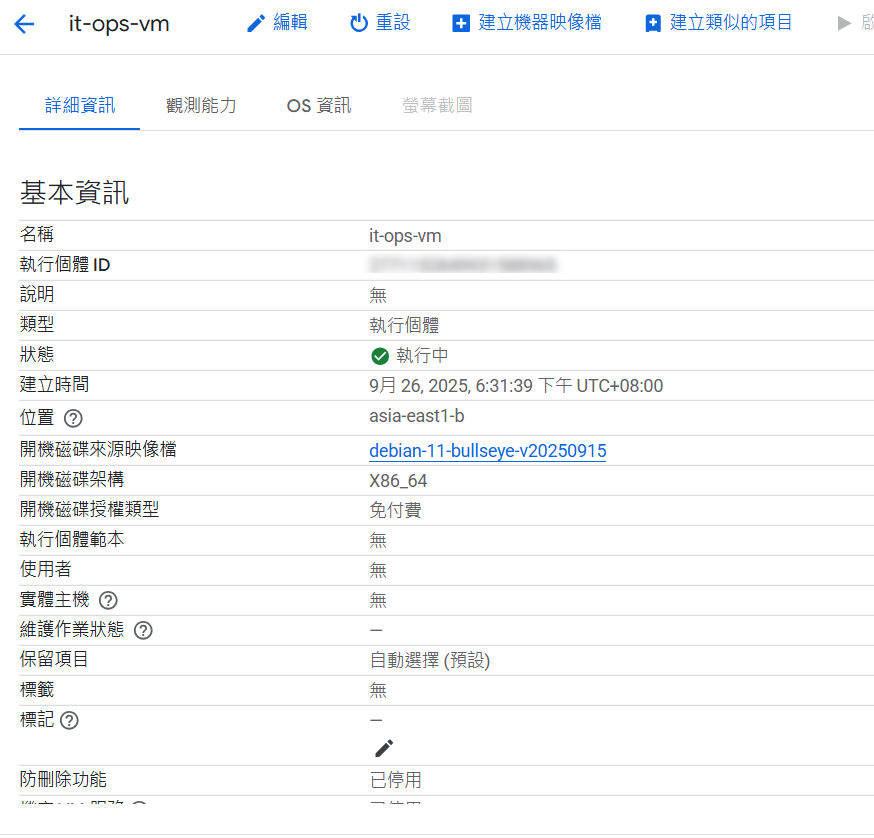
Task: Click the 重設 power icon
Action: (x=359, y=23)
